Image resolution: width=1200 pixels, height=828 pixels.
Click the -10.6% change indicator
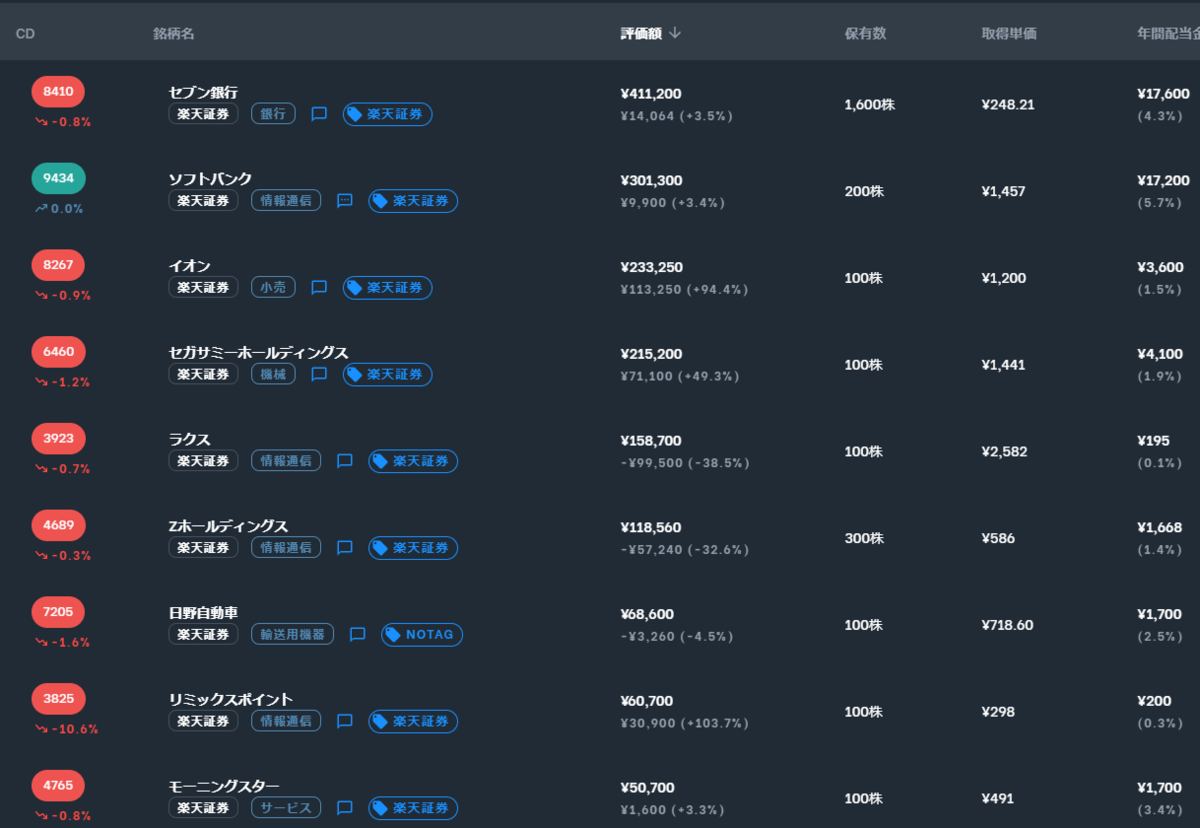[x=67, y=729]
